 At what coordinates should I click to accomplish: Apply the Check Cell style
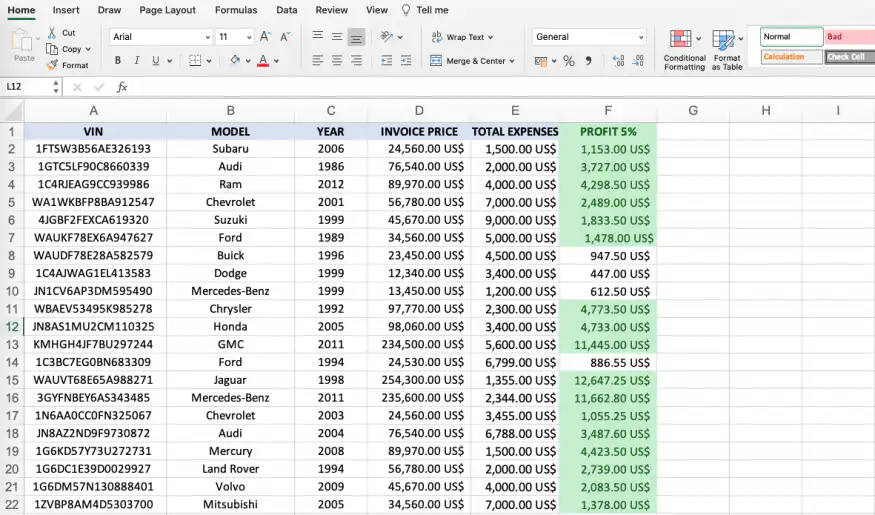pos(850,57)
